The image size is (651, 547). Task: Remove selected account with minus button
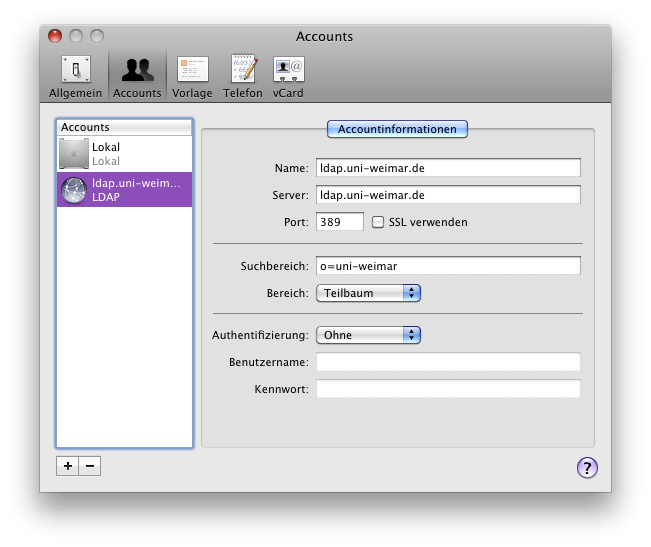click(89, 466)
